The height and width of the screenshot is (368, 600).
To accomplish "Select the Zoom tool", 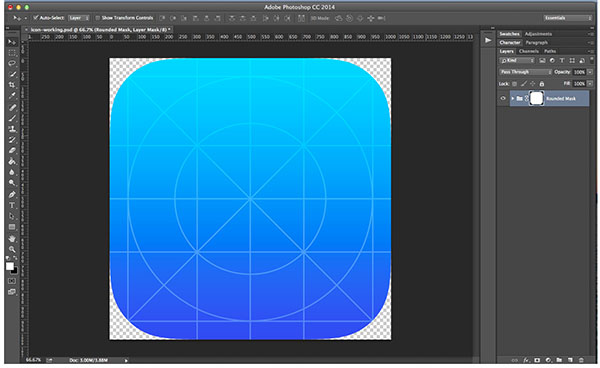I will [x=12, y=249].
